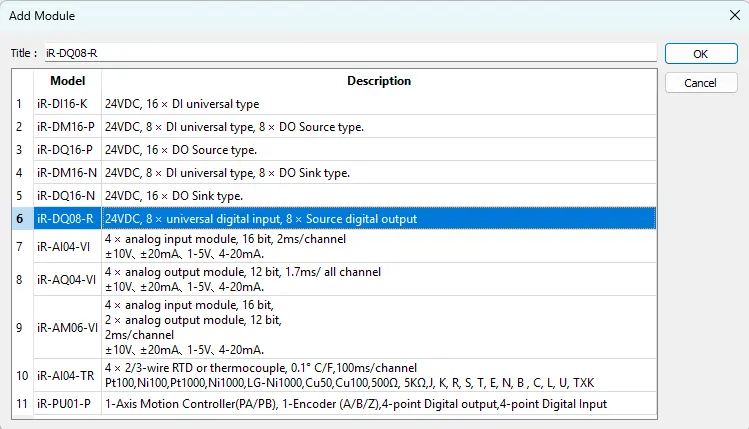Select the iR-DQ16-N model cell
Viewport: 749px width, 429px height.
click(67, 195)
